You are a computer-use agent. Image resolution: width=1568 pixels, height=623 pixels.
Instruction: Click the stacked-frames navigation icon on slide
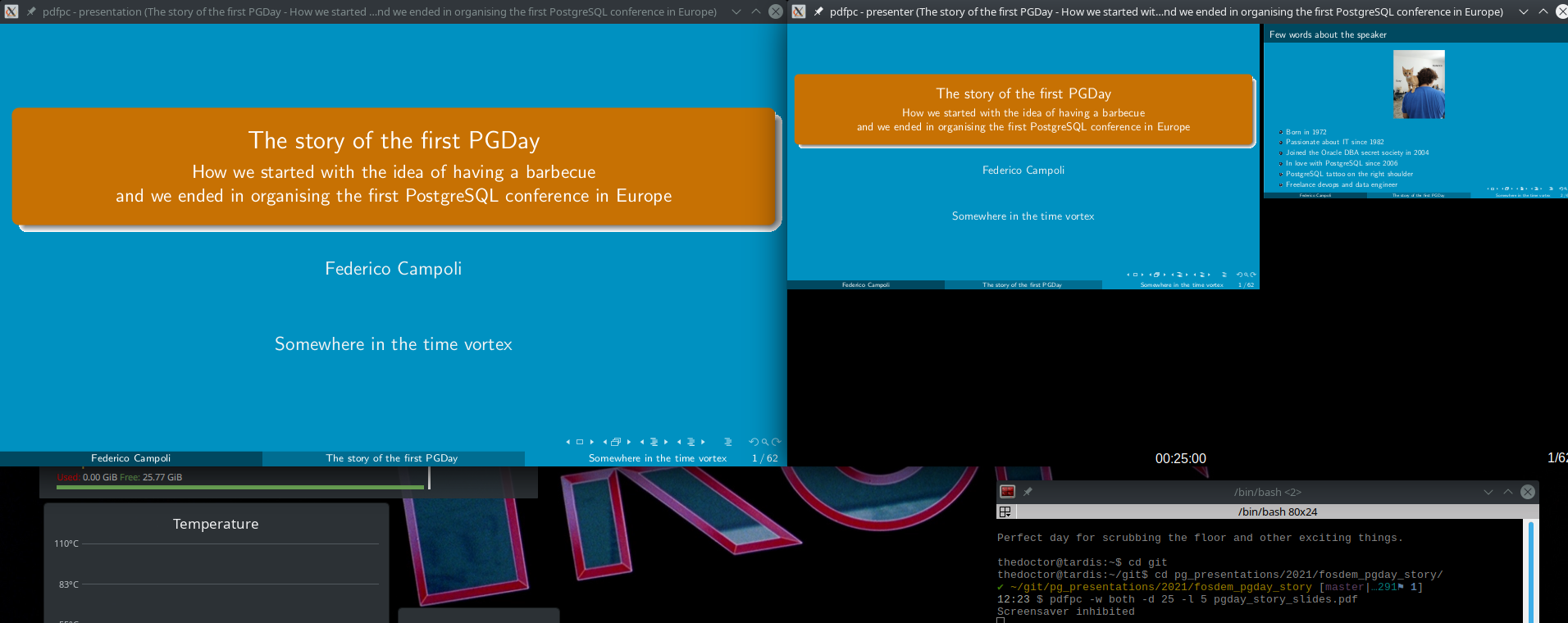pos(616,442)
